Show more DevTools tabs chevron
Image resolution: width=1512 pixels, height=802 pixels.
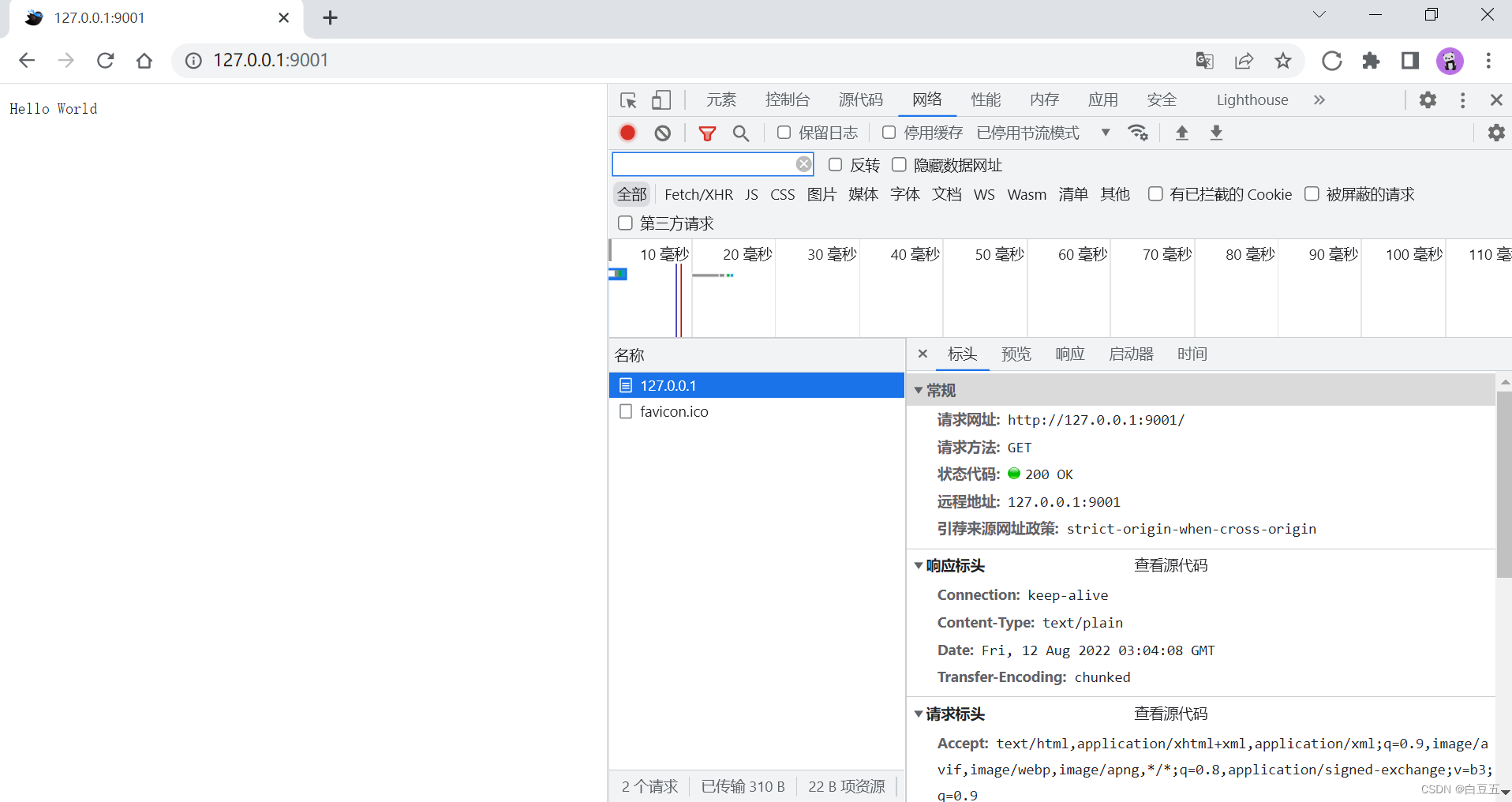pyautogui.click(x=1319, y=100)
